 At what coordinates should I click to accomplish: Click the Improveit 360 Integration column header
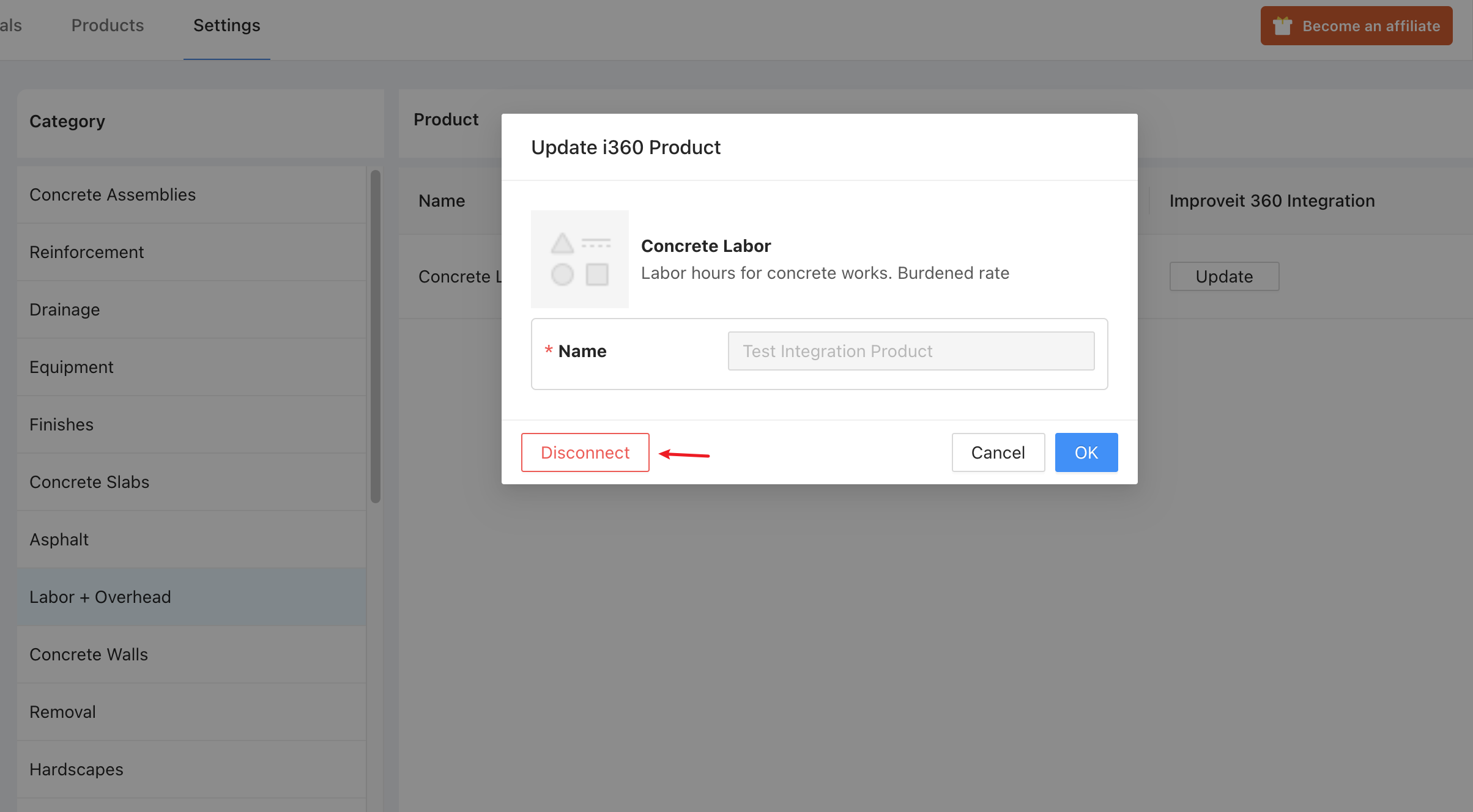[1272, 201]
